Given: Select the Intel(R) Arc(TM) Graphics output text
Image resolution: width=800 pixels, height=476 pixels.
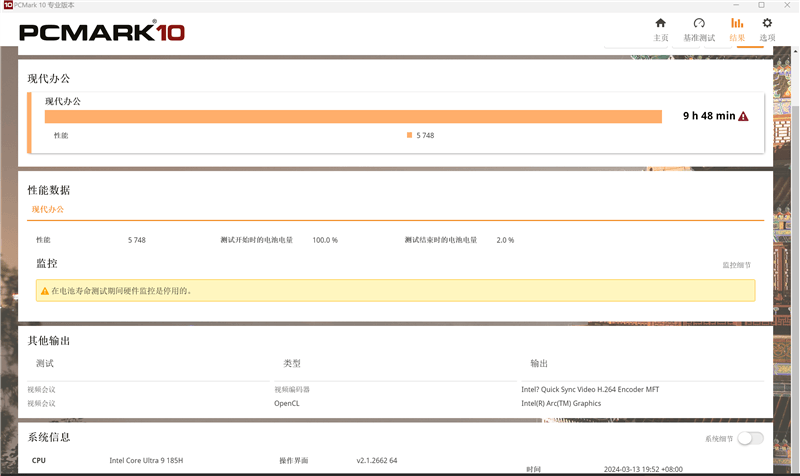Looking at the screenshot, I should pyautogui.click(x=561, y=403).
